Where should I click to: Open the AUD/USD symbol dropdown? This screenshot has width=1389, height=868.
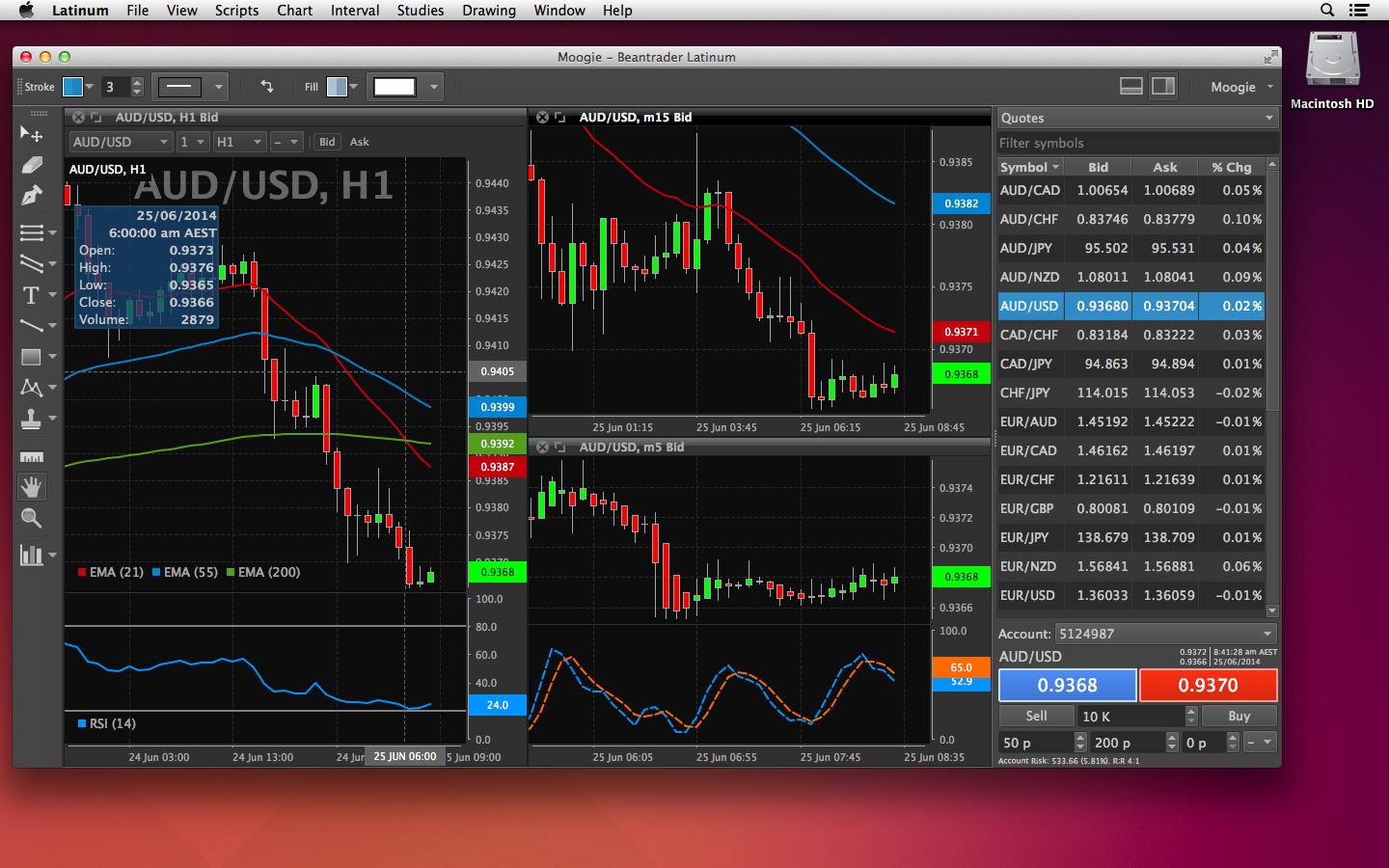[x=121, y=142]
